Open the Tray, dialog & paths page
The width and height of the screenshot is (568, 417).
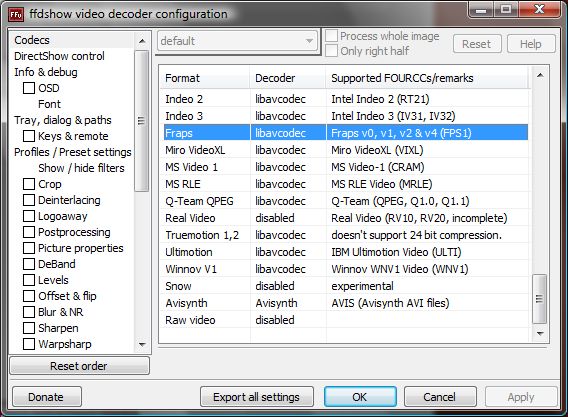pos(63,120)
